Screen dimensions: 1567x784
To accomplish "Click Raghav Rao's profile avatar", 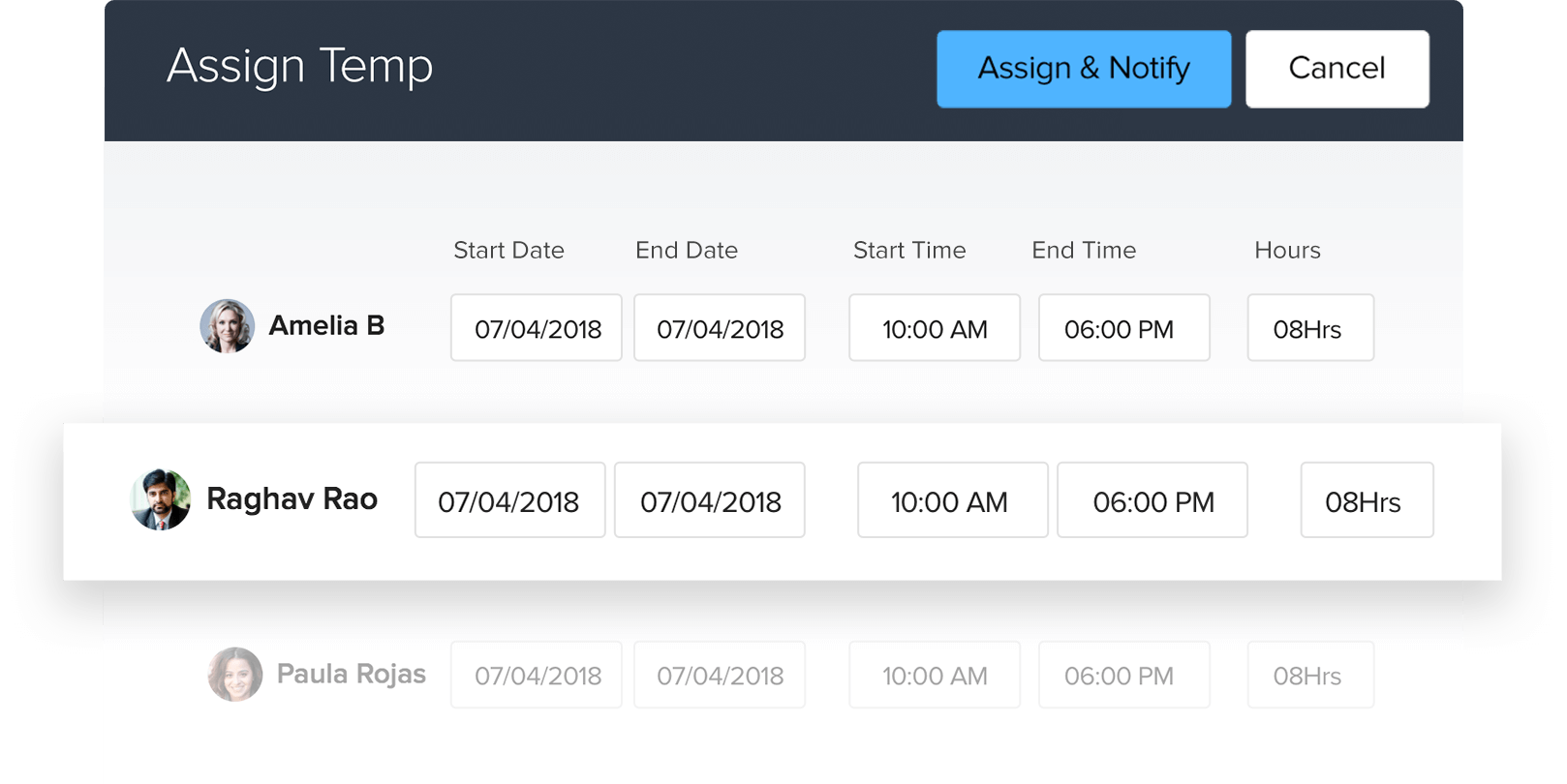I will tap(161, 499).
